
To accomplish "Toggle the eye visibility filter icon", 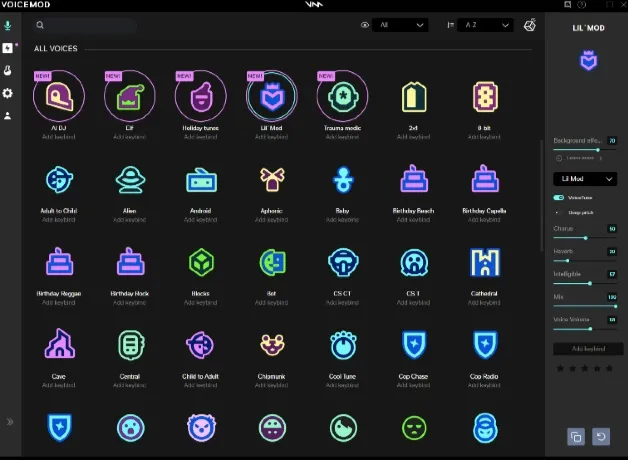I will point(364,25).
